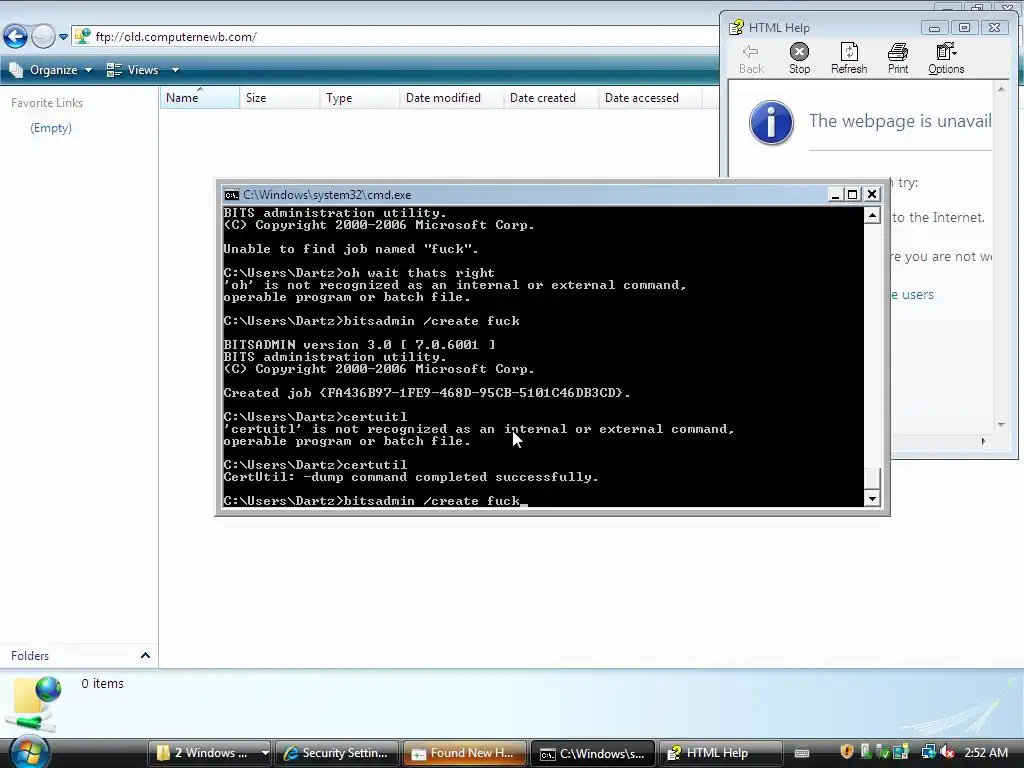Click 'CertUtil: -dump command completed successfully' line
This screenshot has width=1024, height=768.
(x=411, y=477)
